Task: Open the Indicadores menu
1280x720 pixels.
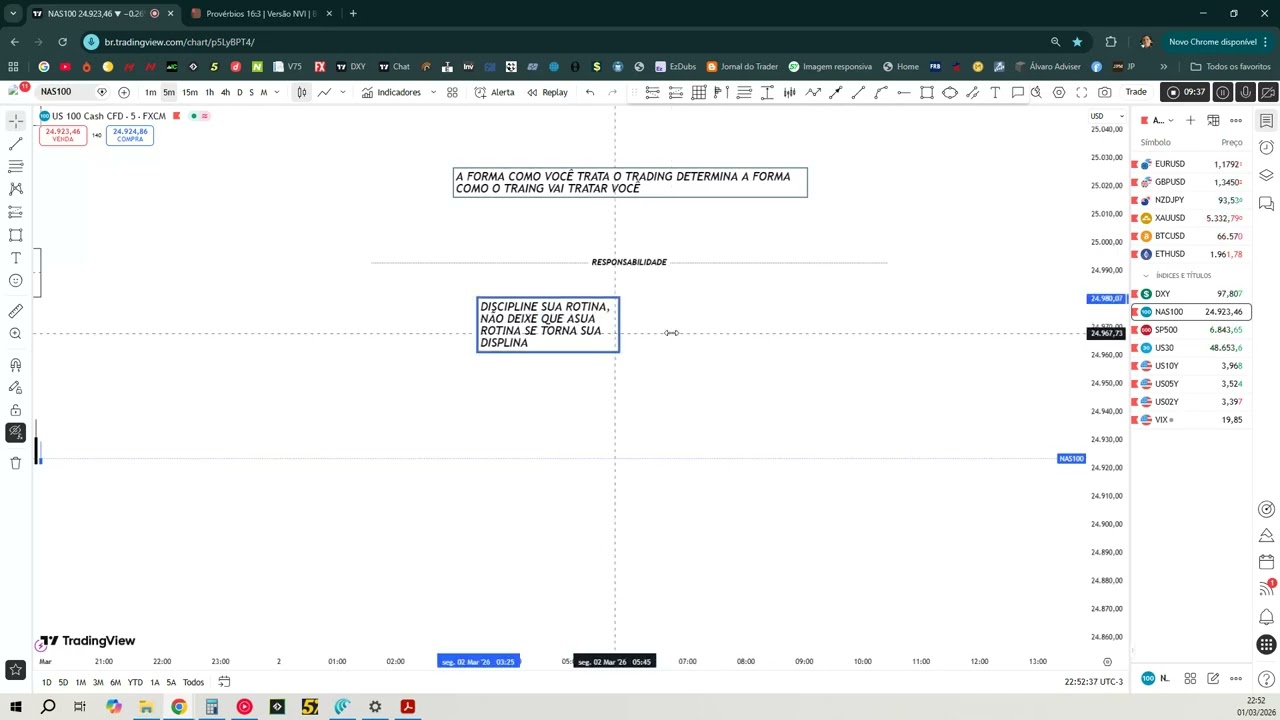Action: tap(390, 92)
